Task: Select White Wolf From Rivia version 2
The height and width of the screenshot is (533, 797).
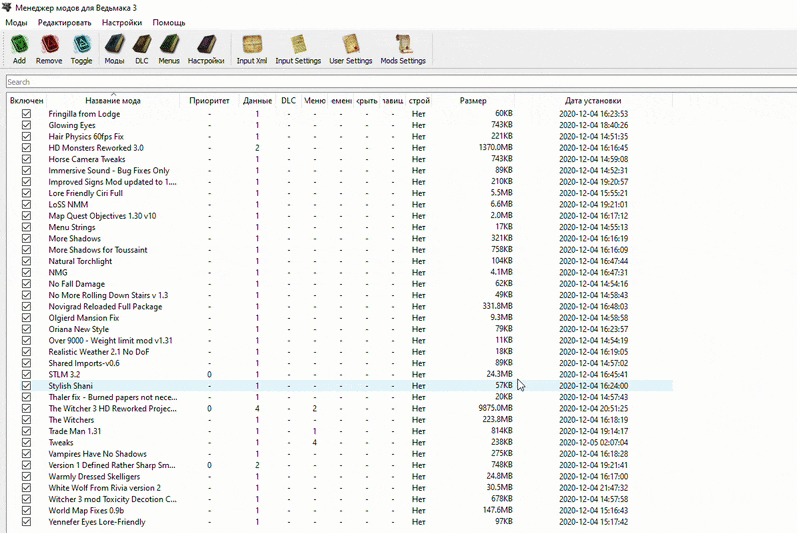Action: pos(104,488)
